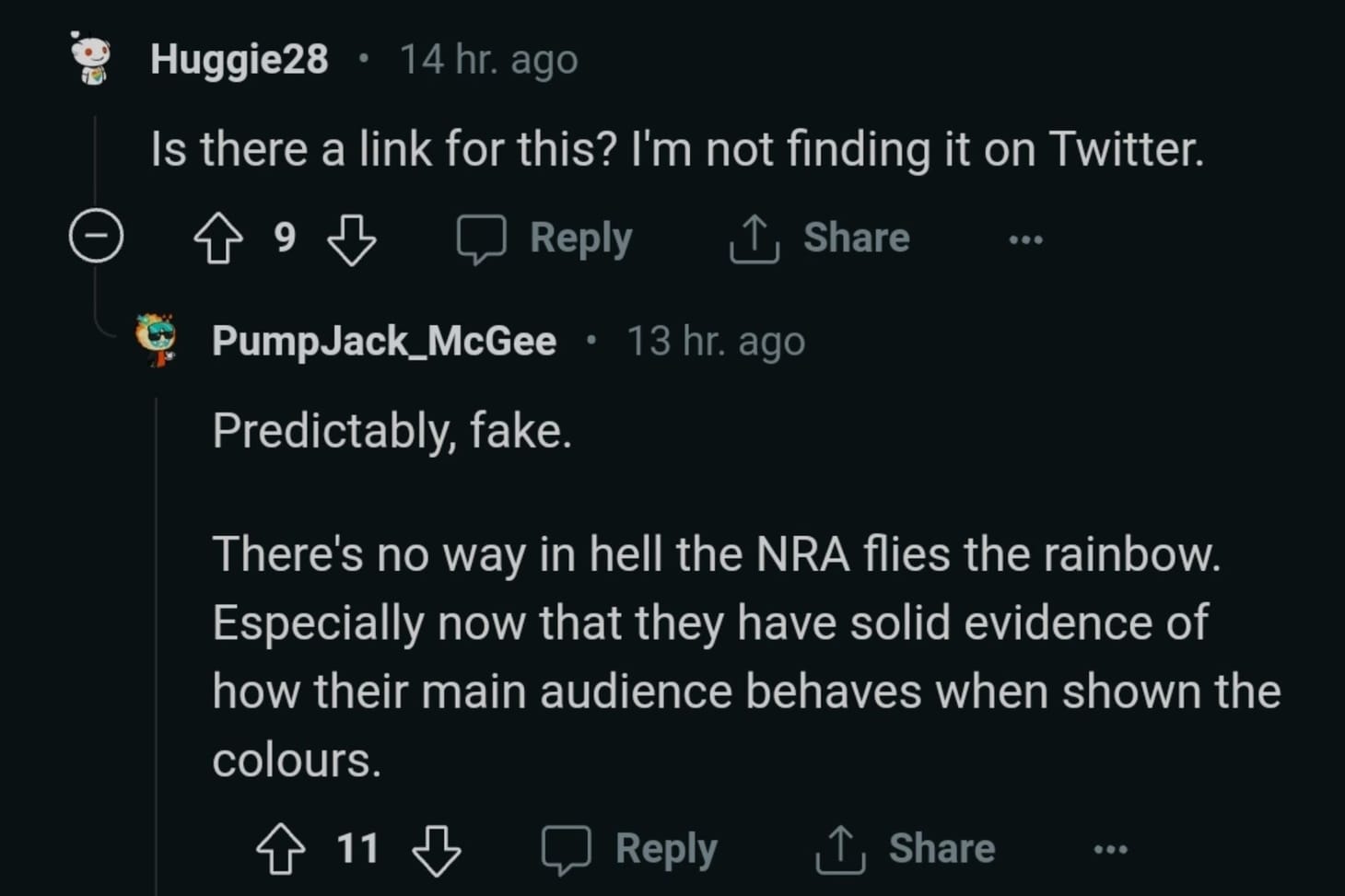The height and width of the screenshot is (896, 1345).
Task: Click the 14 hr. ago timestamp
Action: pos(487,58)
